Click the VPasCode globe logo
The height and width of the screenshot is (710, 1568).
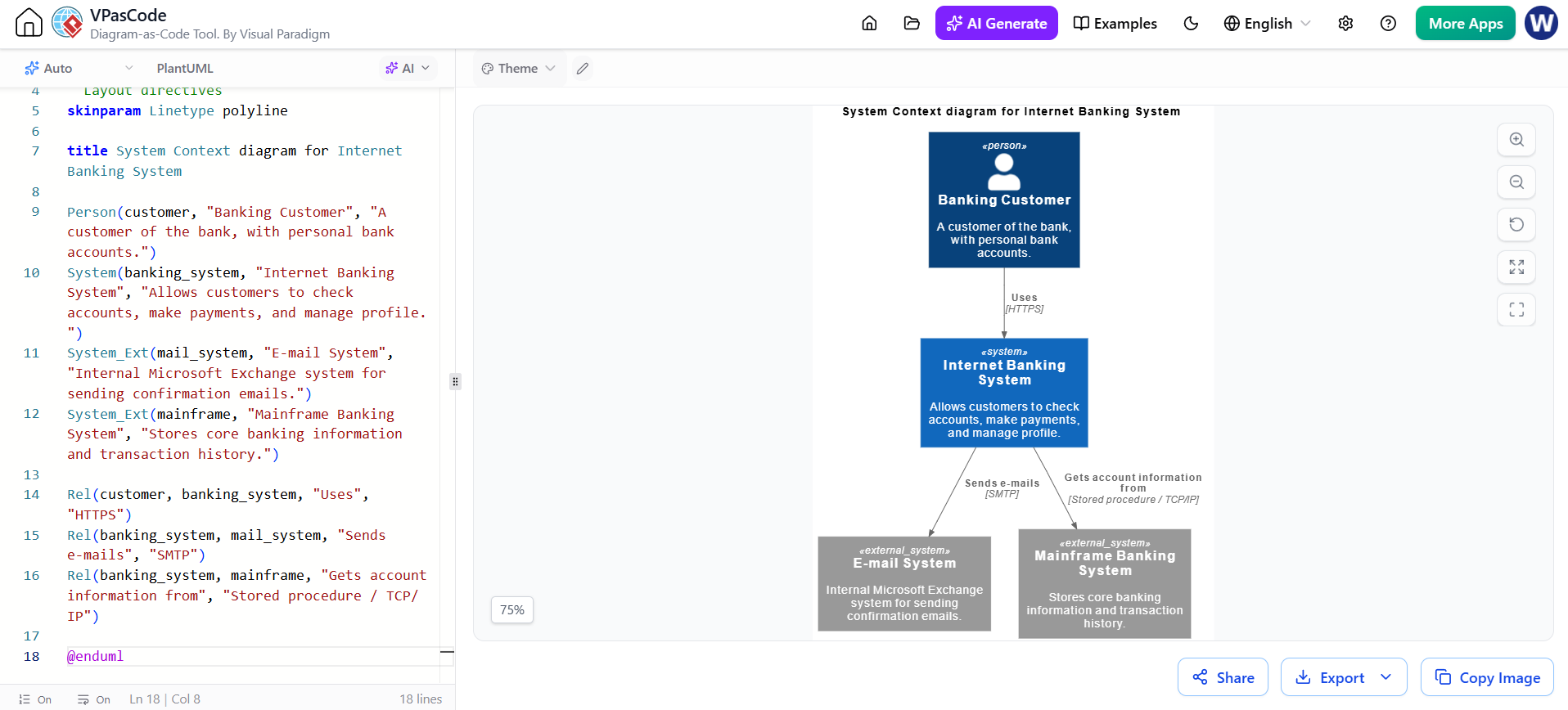(67, 23)
